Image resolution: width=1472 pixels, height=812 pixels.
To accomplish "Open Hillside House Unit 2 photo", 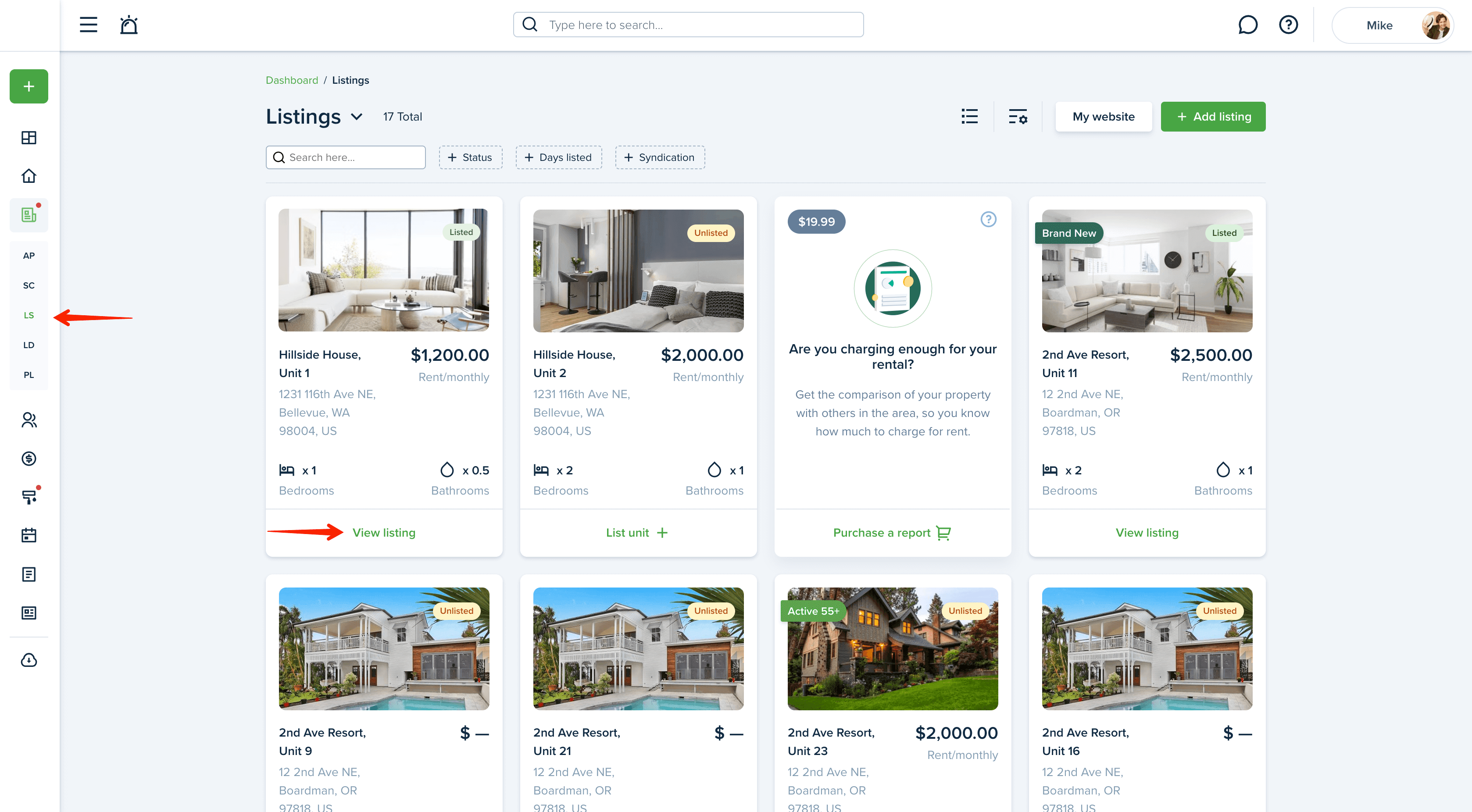I will (638, 270).
